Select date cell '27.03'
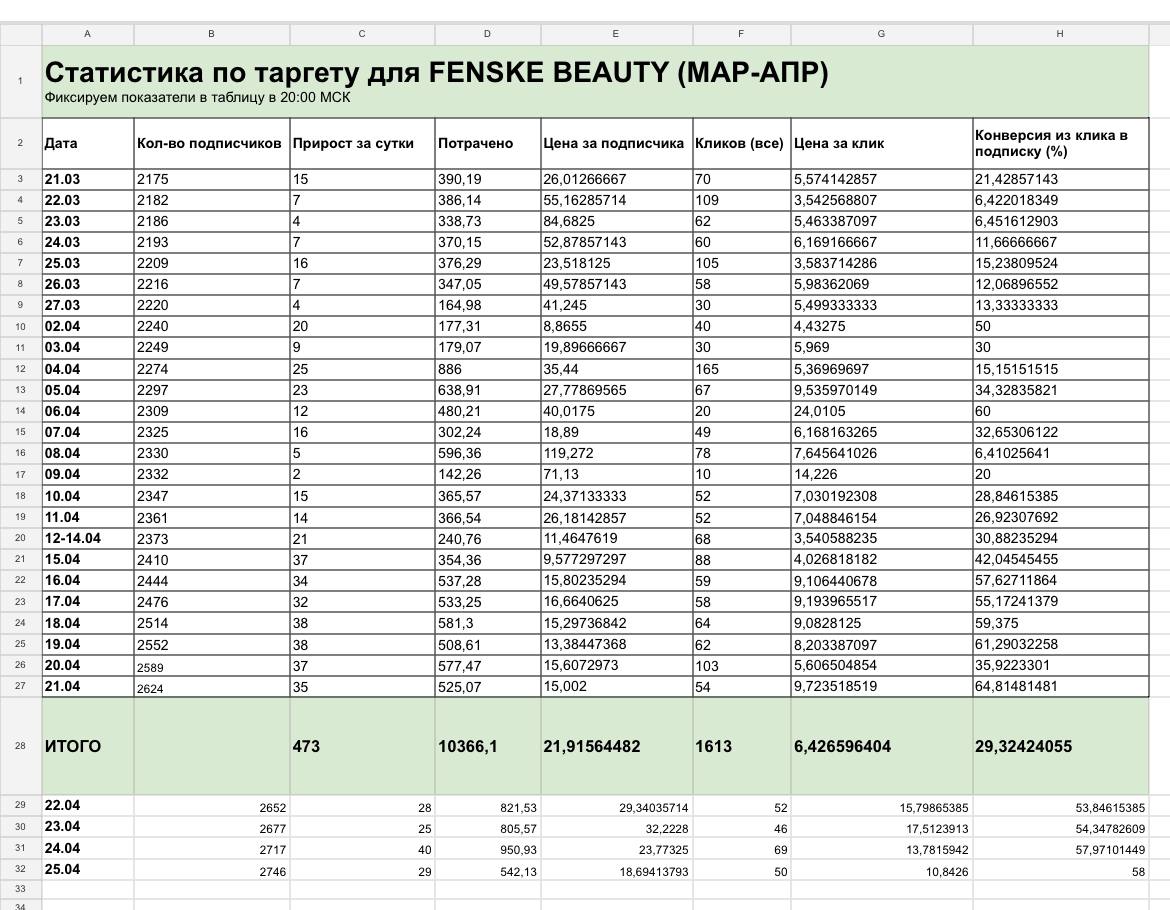This screenshot has width=1170, height=910. [x=88, y=305]
